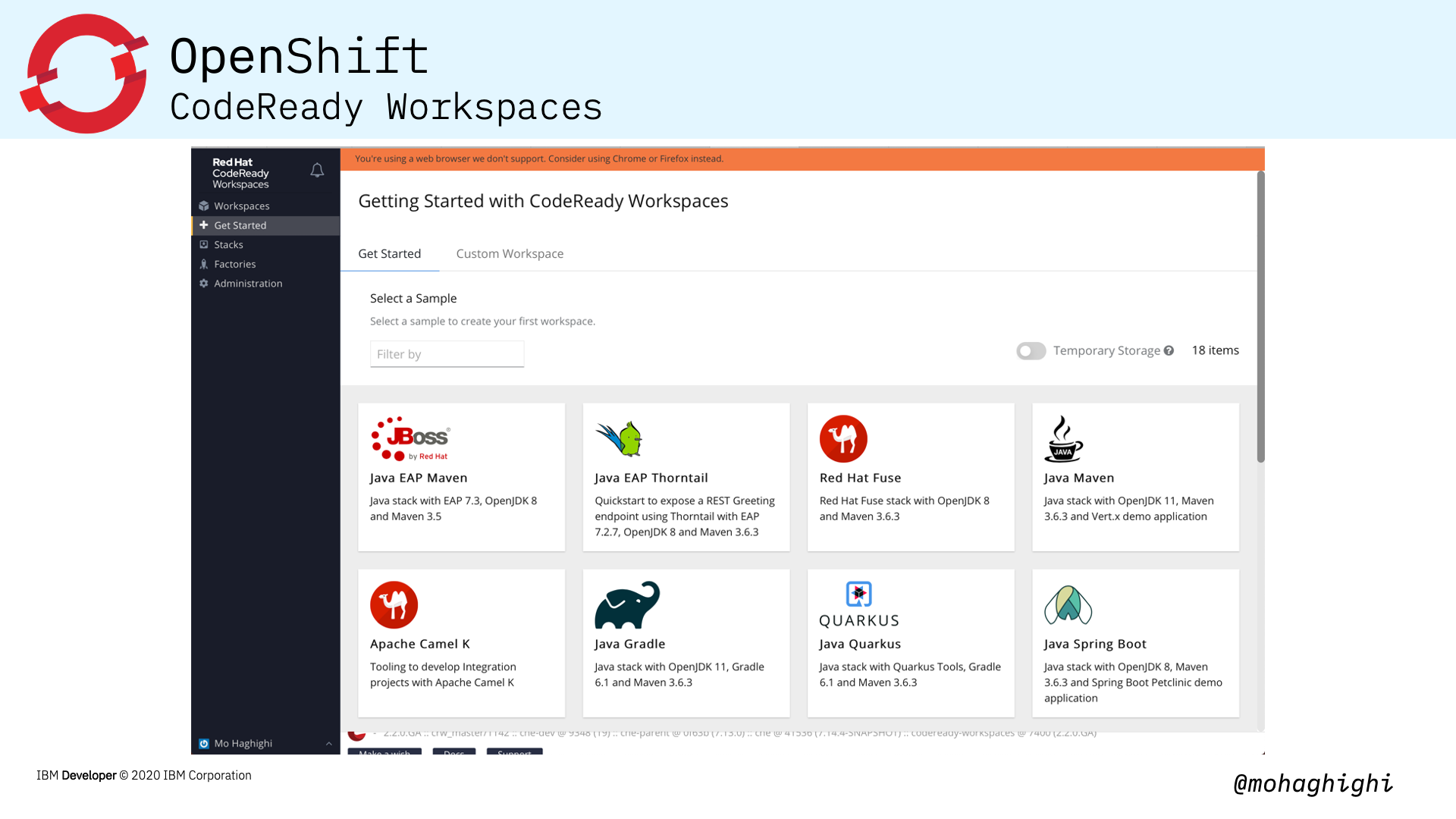Click the JBoss logo on Java EAP Maven

pyautogui.click(x=410, y=438)
